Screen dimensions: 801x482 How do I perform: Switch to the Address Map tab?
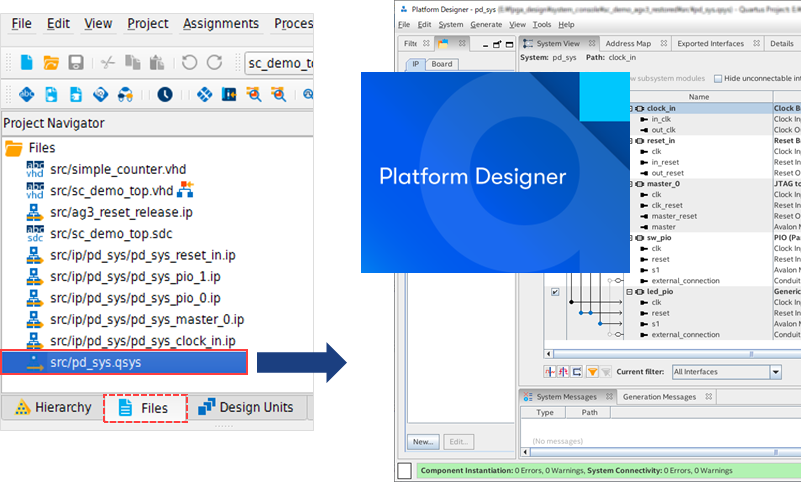[x=628, y=44]
